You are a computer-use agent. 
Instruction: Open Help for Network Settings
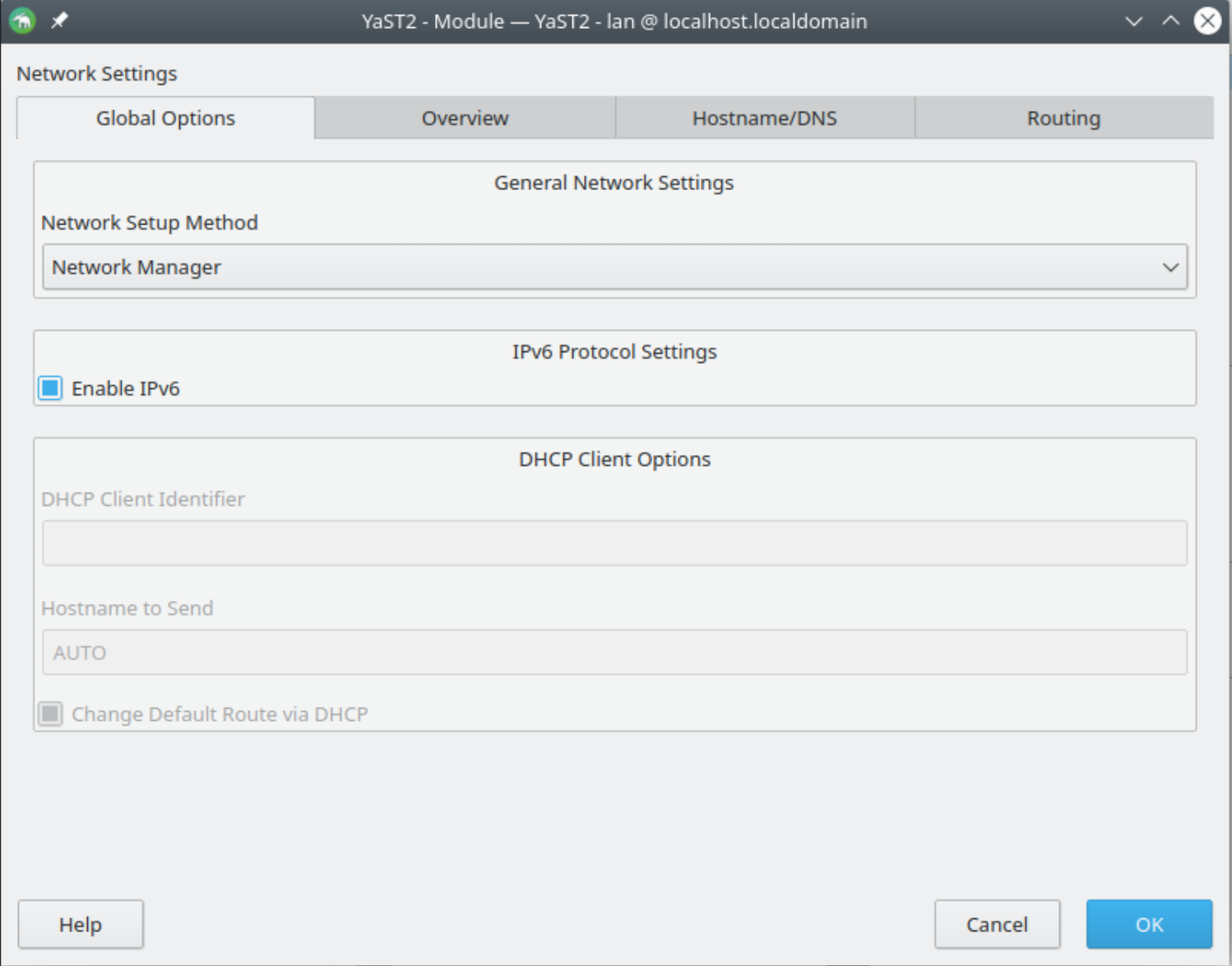click(80, 924)
